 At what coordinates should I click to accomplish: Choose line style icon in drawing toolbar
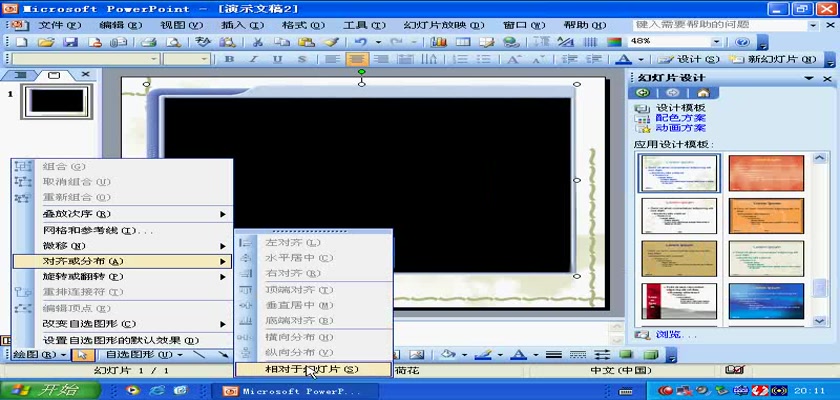pyautogui.click(x=553, y=354)
